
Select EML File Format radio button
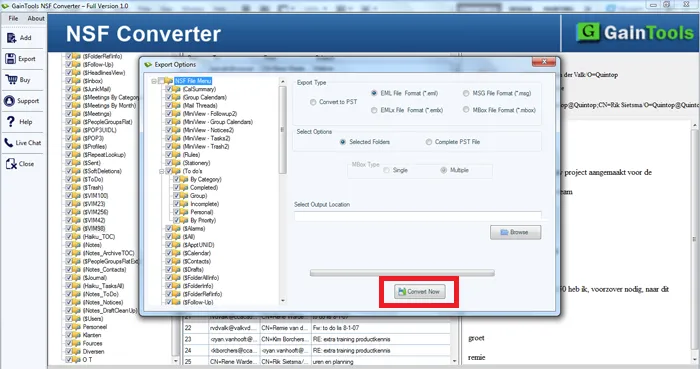coord(374,93)
